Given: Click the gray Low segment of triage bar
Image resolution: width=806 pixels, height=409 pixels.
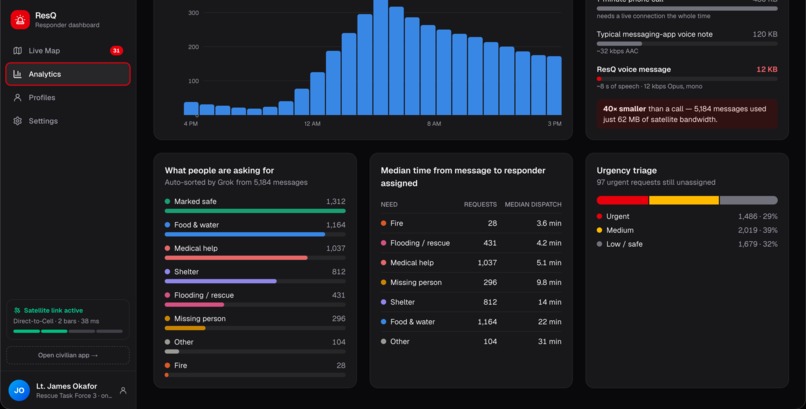Looking at the screenshot, I should [748, 200].
